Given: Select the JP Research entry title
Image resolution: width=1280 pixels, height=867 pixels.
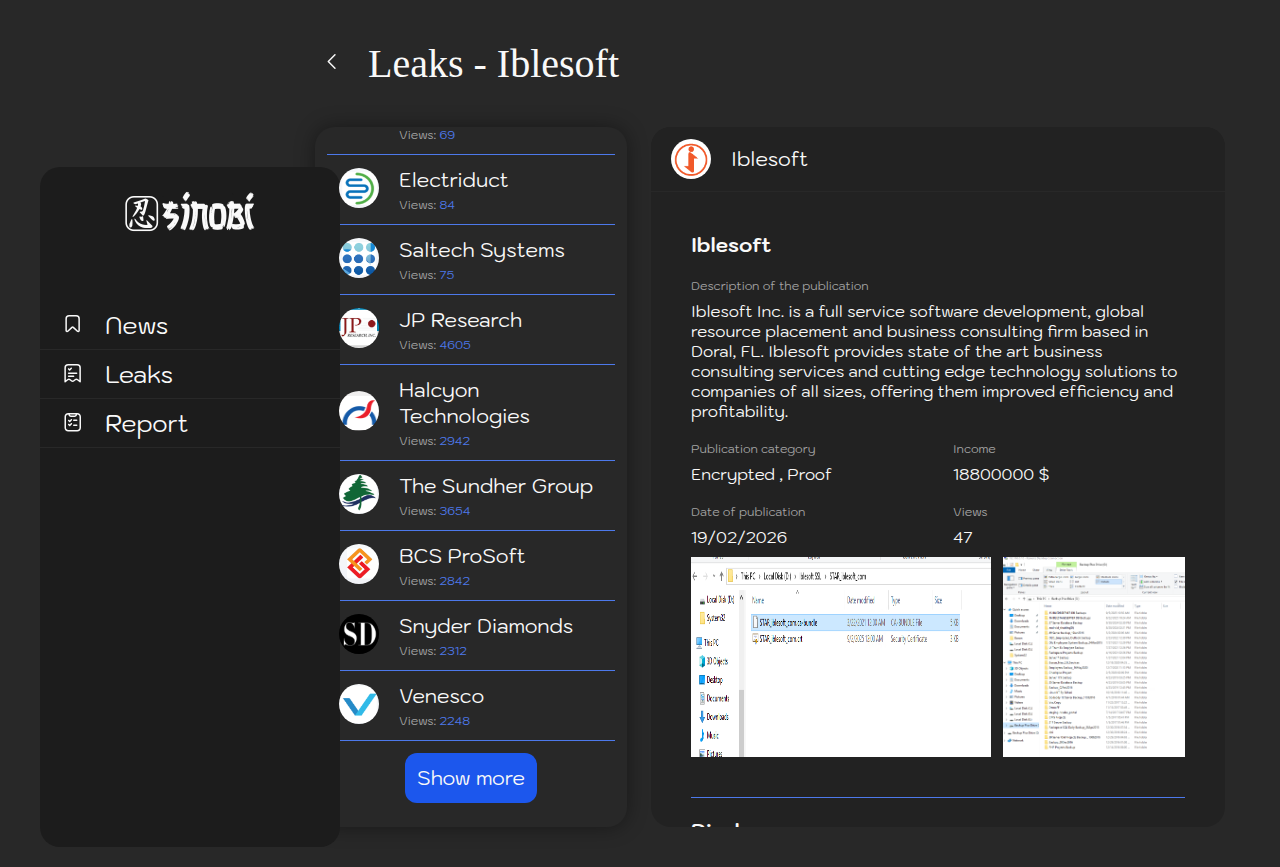Looking at the screenshot, I should point(460,320).
